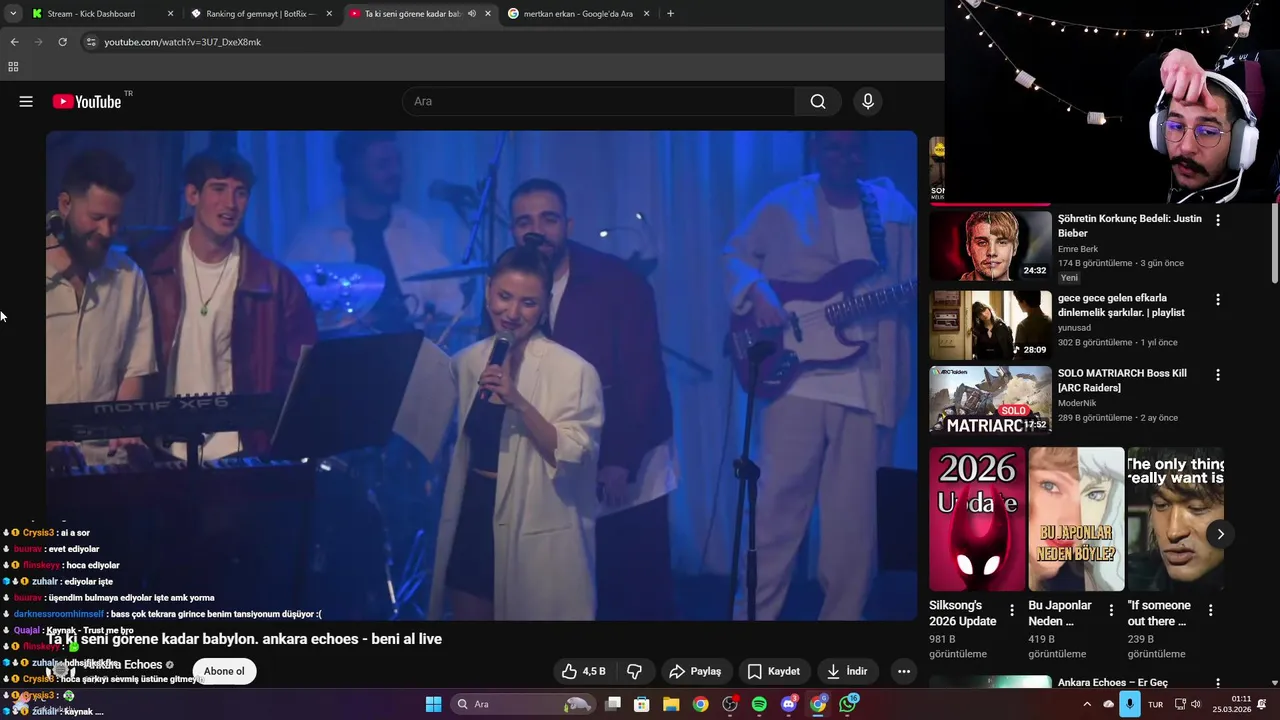The image size is (1280, 720).
Task: Click the video title text
Action: (x=244, y=639)
